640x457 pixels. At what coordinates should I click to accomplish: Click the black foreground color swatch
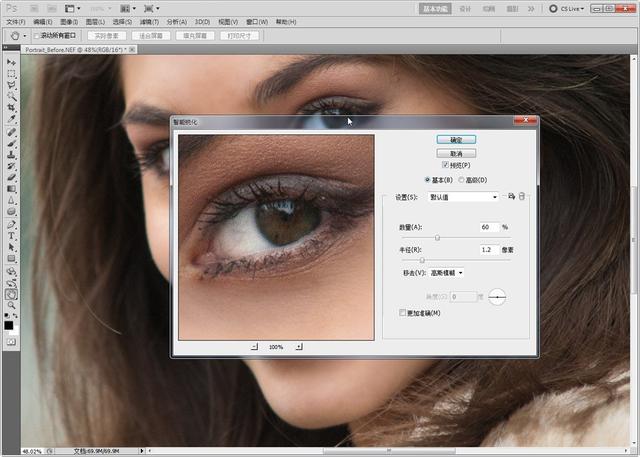[9, 325]
